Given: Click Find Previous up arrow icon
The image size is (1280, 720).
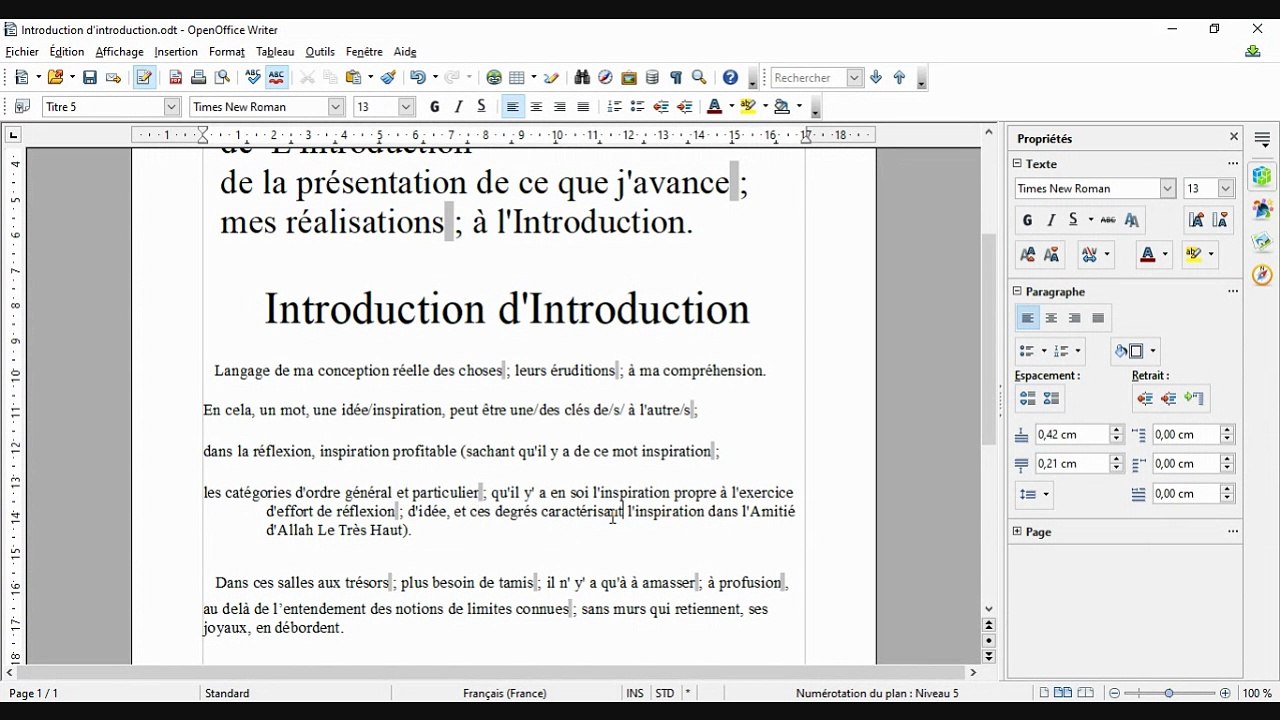Looking at the screenshot, I should [899, 77].
